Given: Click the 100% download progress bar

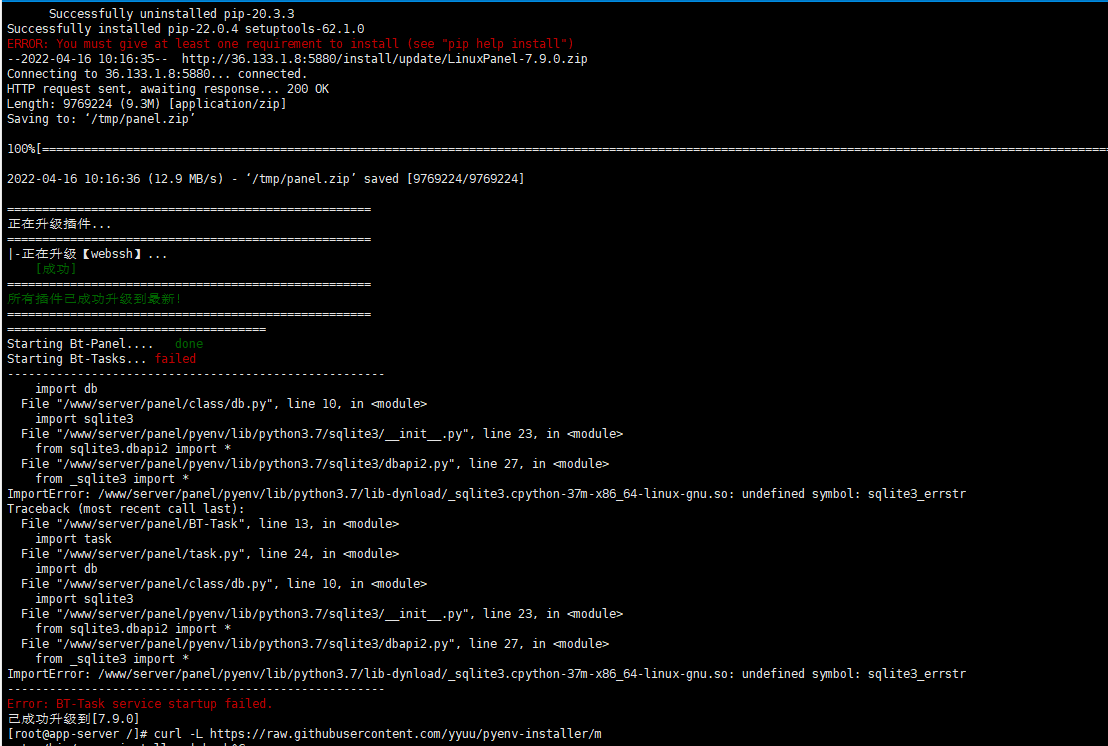Looking at the screenshot, I should 558,149.
